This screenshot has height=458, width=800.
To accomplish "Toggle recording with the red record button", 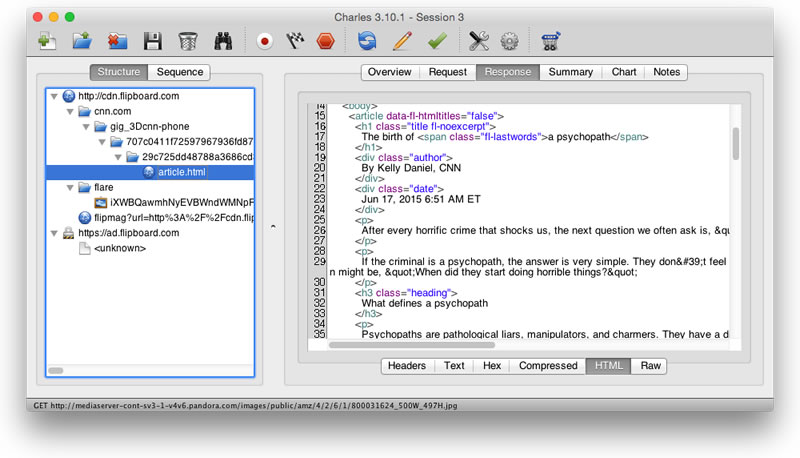I will pyautogui.click(x=264, y=41).
